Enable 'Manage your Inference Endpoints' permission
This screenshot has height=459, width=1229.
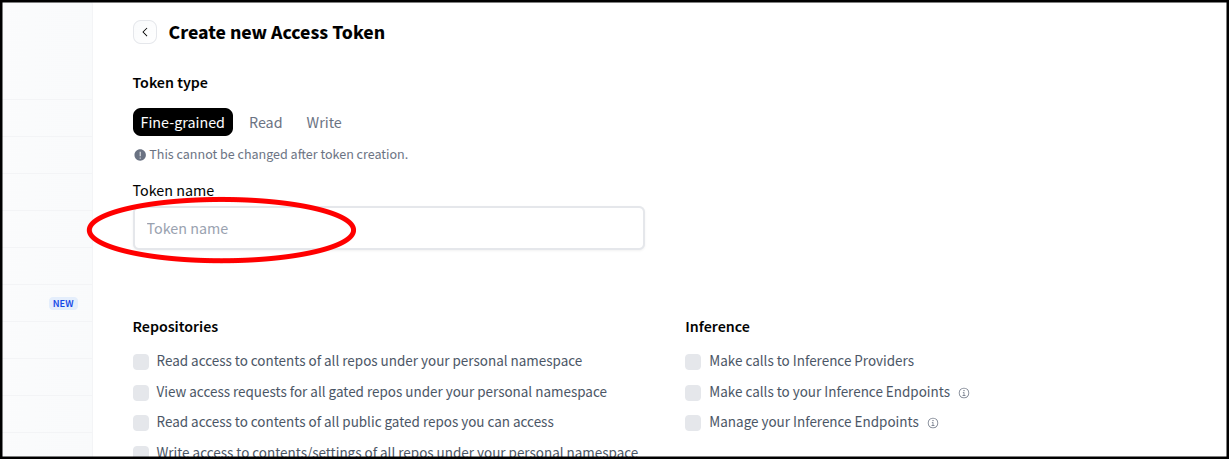(693, 422)
